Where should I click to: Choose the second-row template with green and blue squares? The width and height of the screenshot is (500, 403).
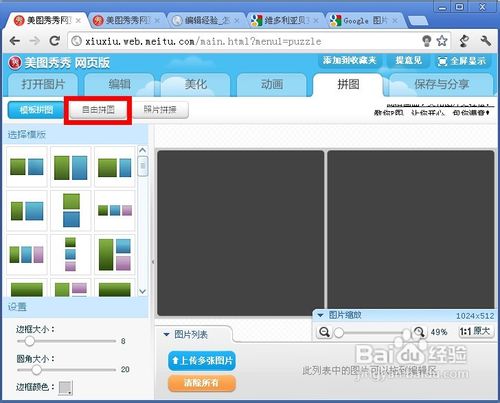(27, 211)
